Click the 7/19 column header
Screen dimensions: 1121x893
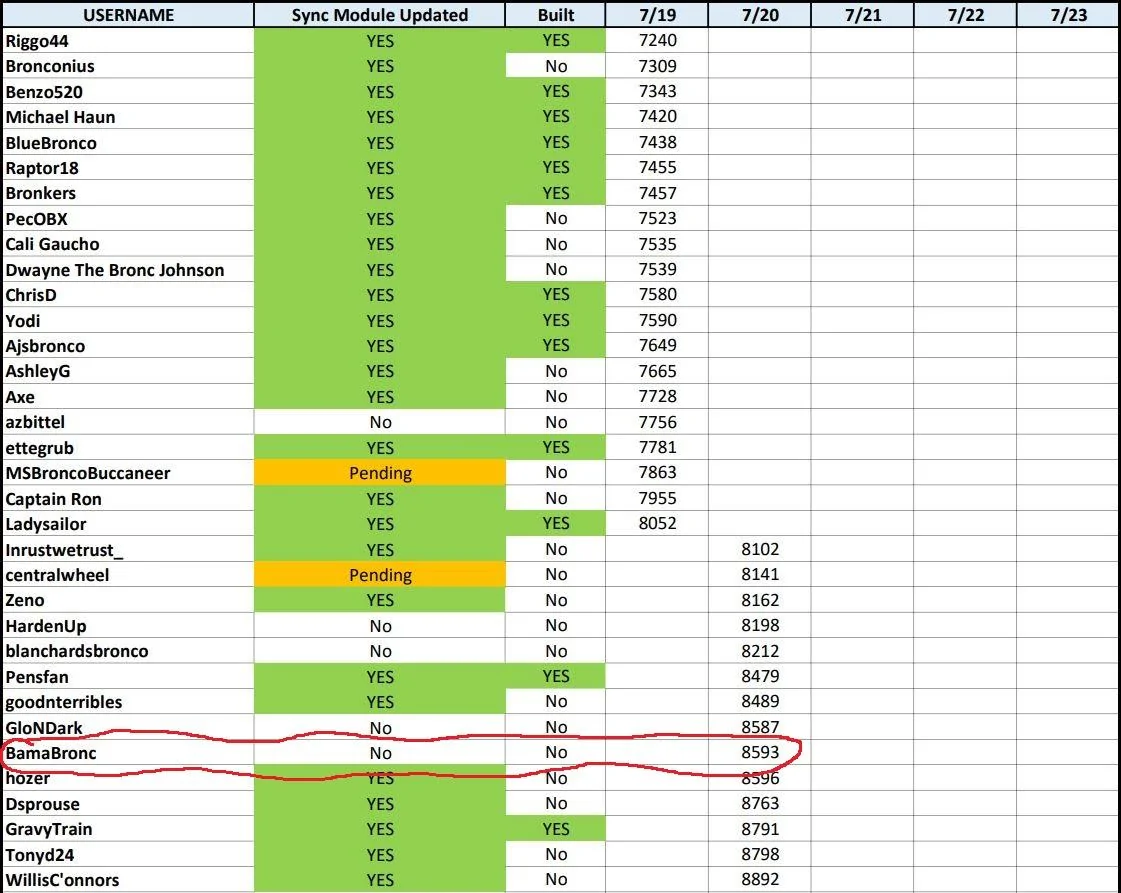(657, 15)
